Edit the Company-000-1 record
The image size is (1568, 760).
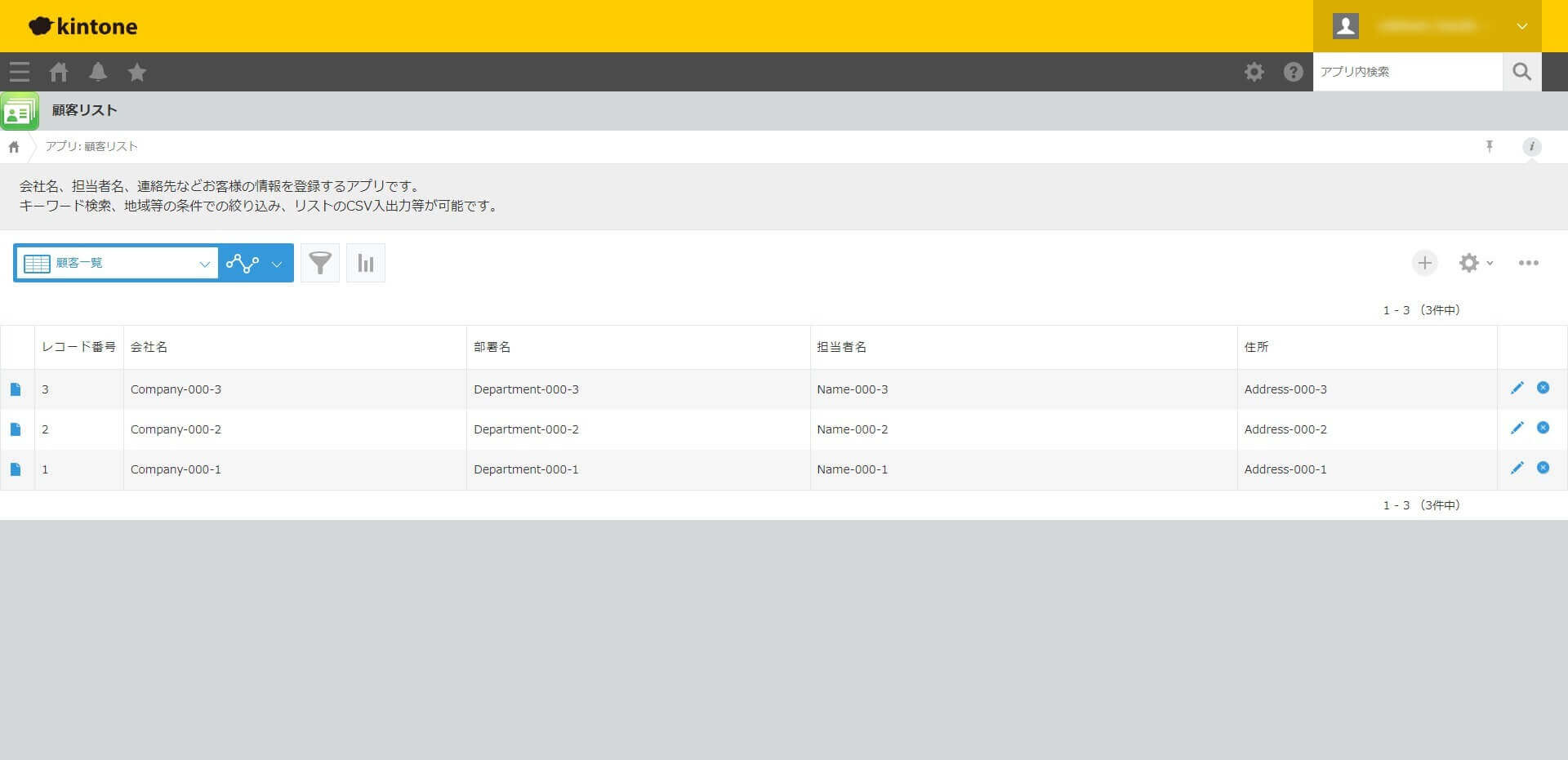pos(1517,469)
